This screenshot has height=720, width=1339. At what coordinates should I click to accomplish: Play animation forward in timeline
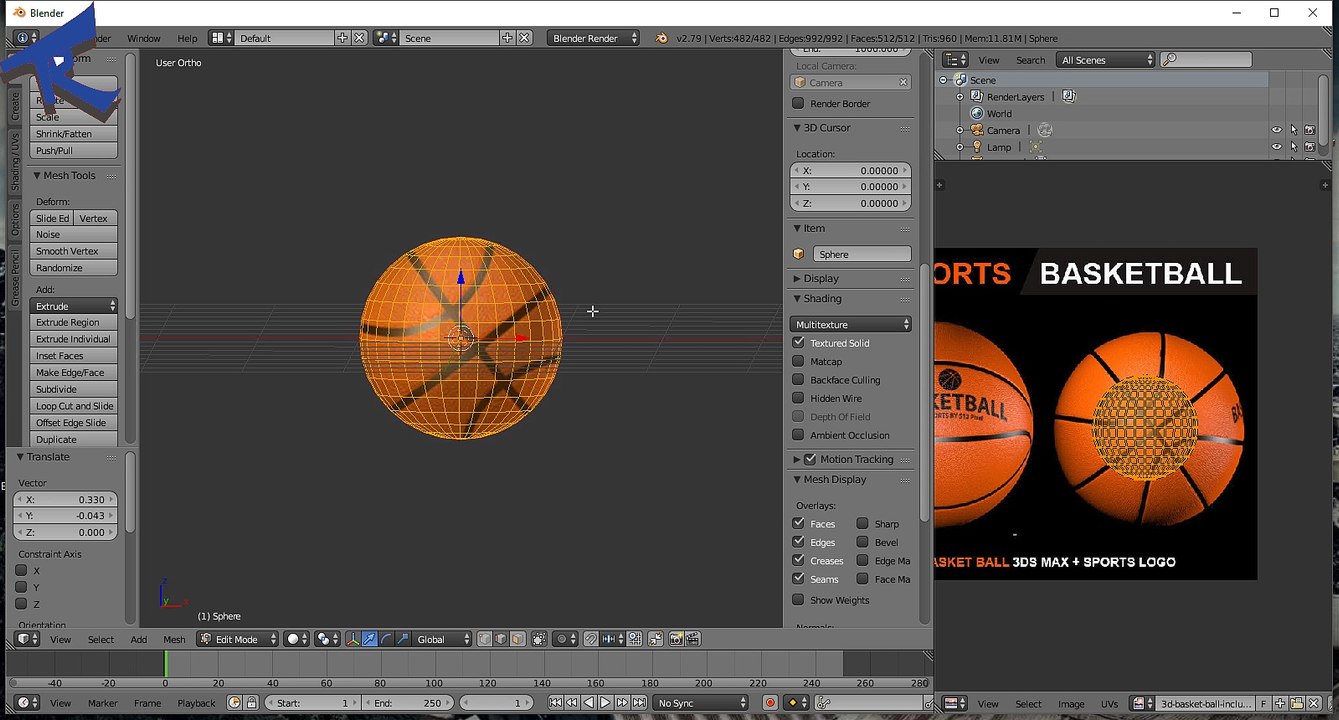click(x=605, y=703)
